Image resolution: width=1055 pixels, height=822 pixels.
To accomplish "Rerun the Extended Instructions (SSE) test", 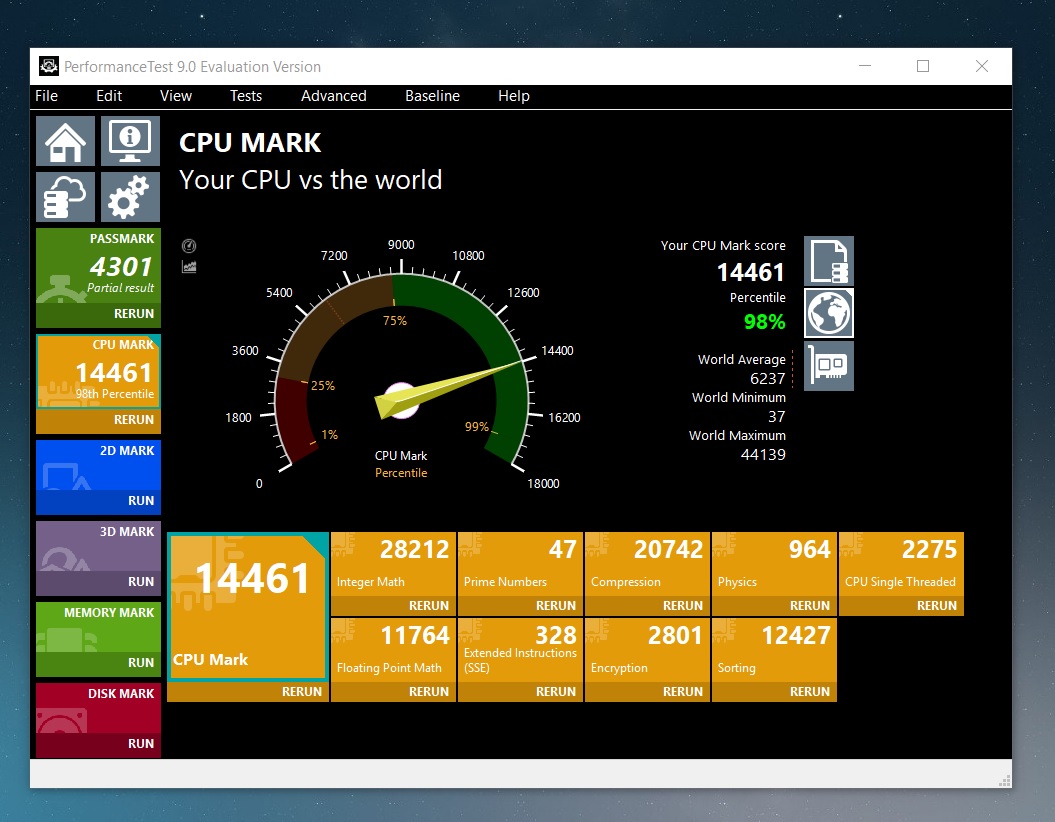I will (520, 692).
